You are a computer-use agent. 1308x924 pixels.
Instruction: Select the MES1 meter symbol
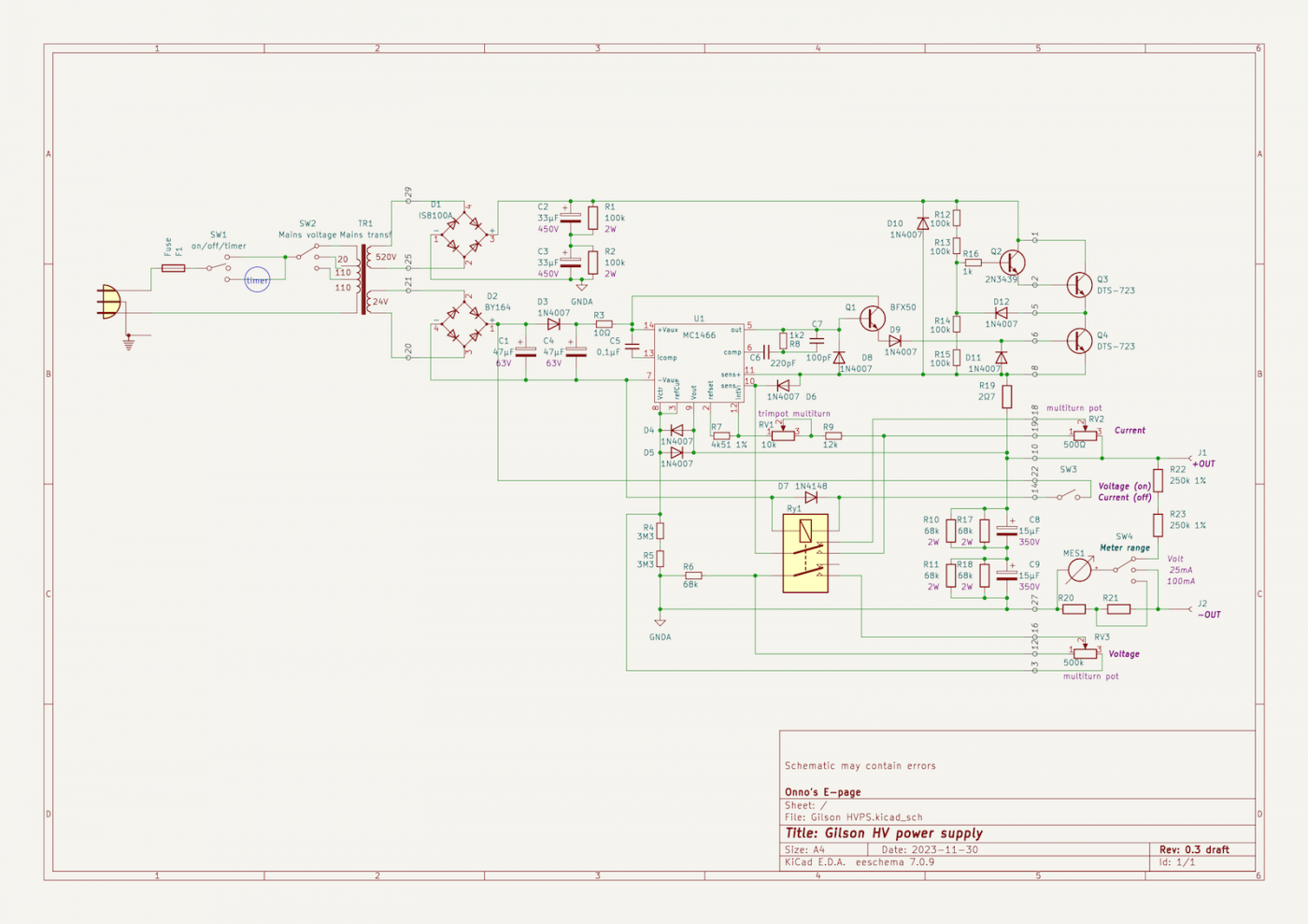1079,570
